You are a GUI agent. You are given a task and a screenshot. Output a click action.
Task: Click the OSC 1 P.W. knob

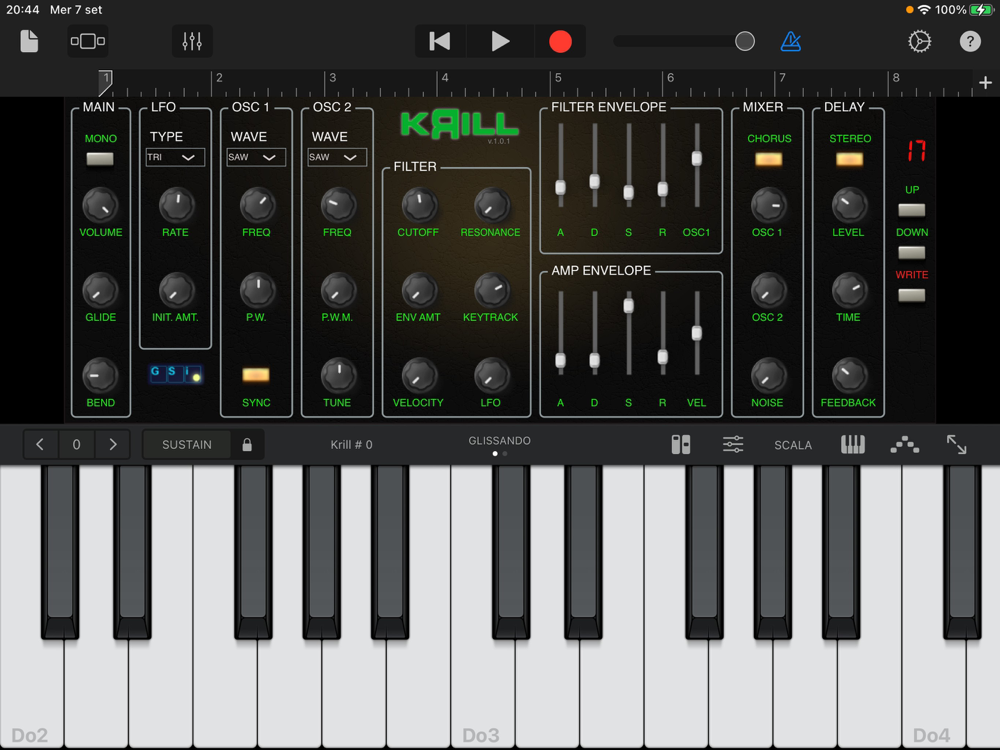pyautogui.click(x=257, y=290)
